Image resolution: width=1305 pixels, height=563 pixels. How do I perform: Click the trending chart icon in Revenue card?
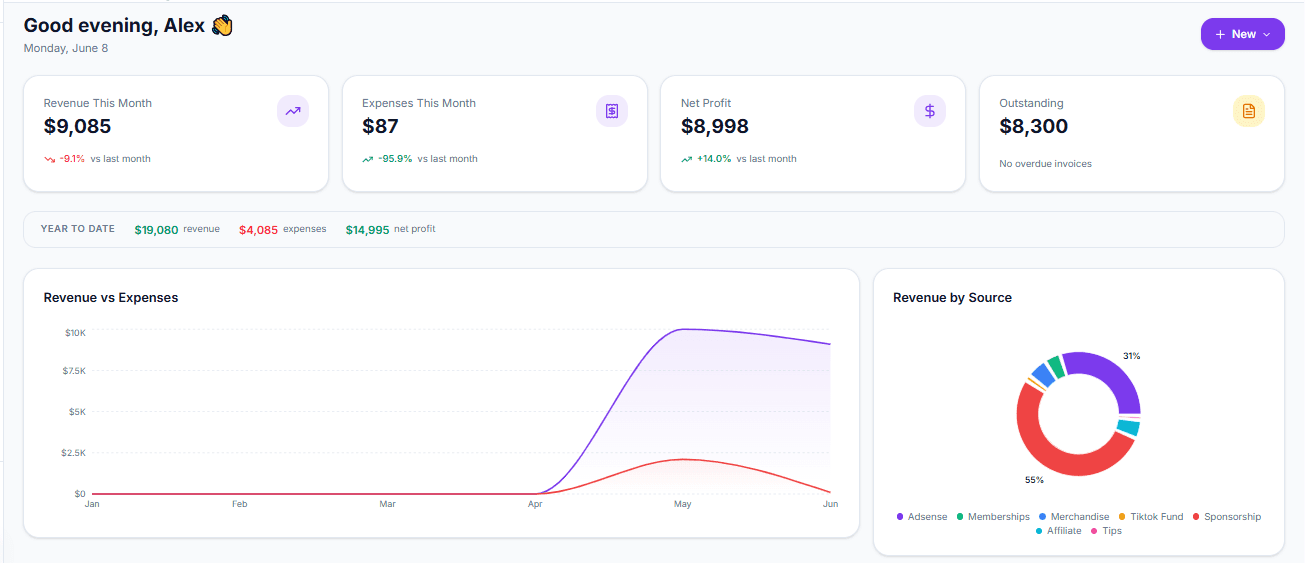click(293, 111)
